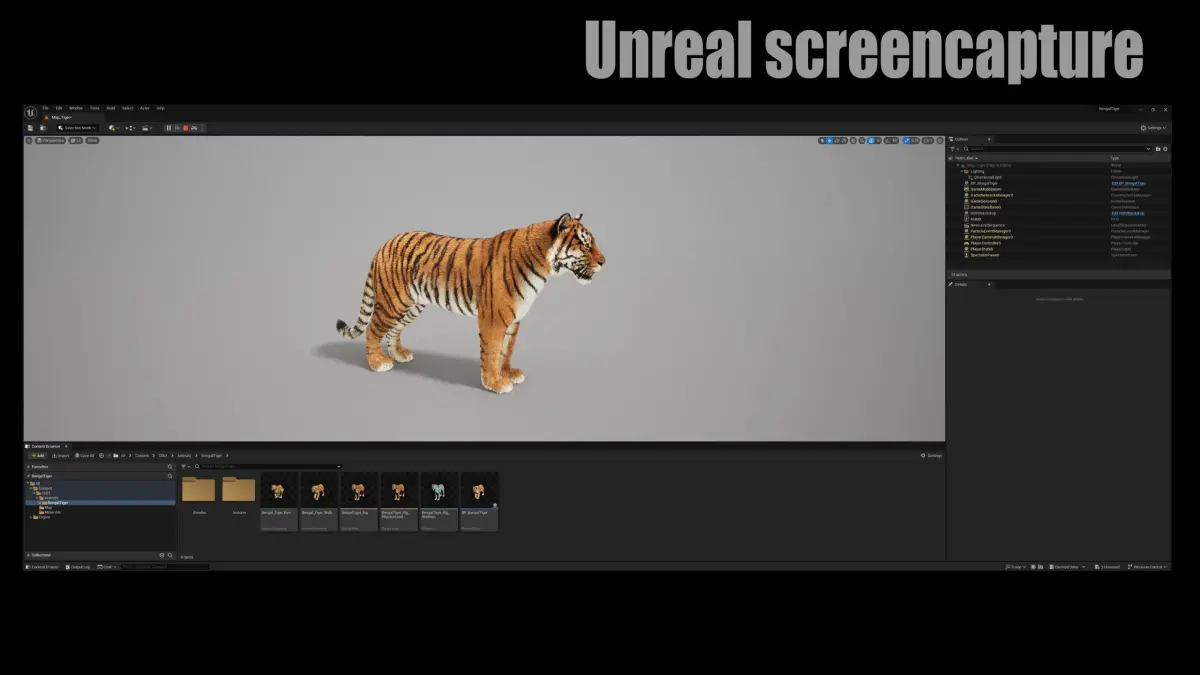Screen dimensions: 1200x675
Task: Open the Help menu
Action: [160, 108]
